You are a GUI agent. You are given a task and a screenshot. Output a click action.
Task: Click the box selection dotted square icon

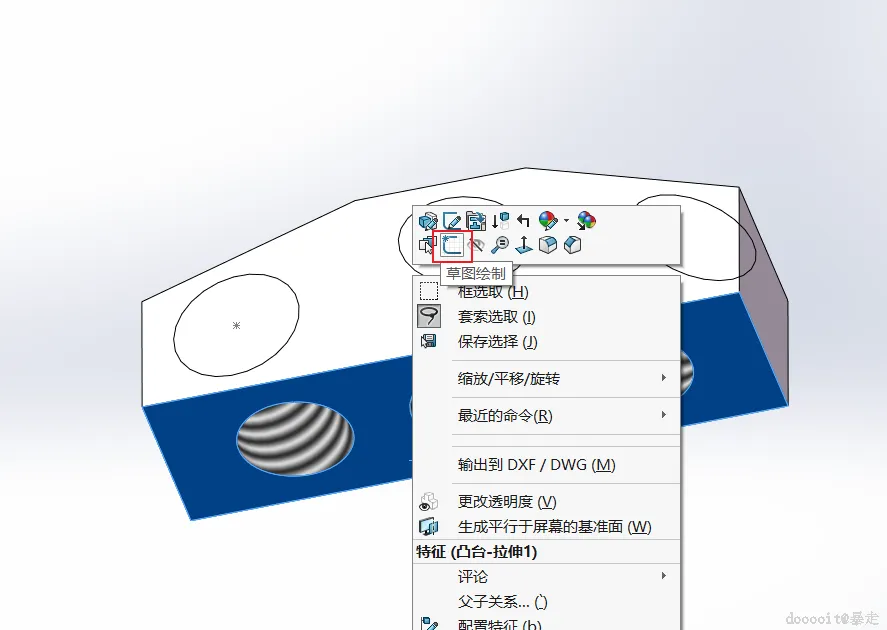[429, 291]
